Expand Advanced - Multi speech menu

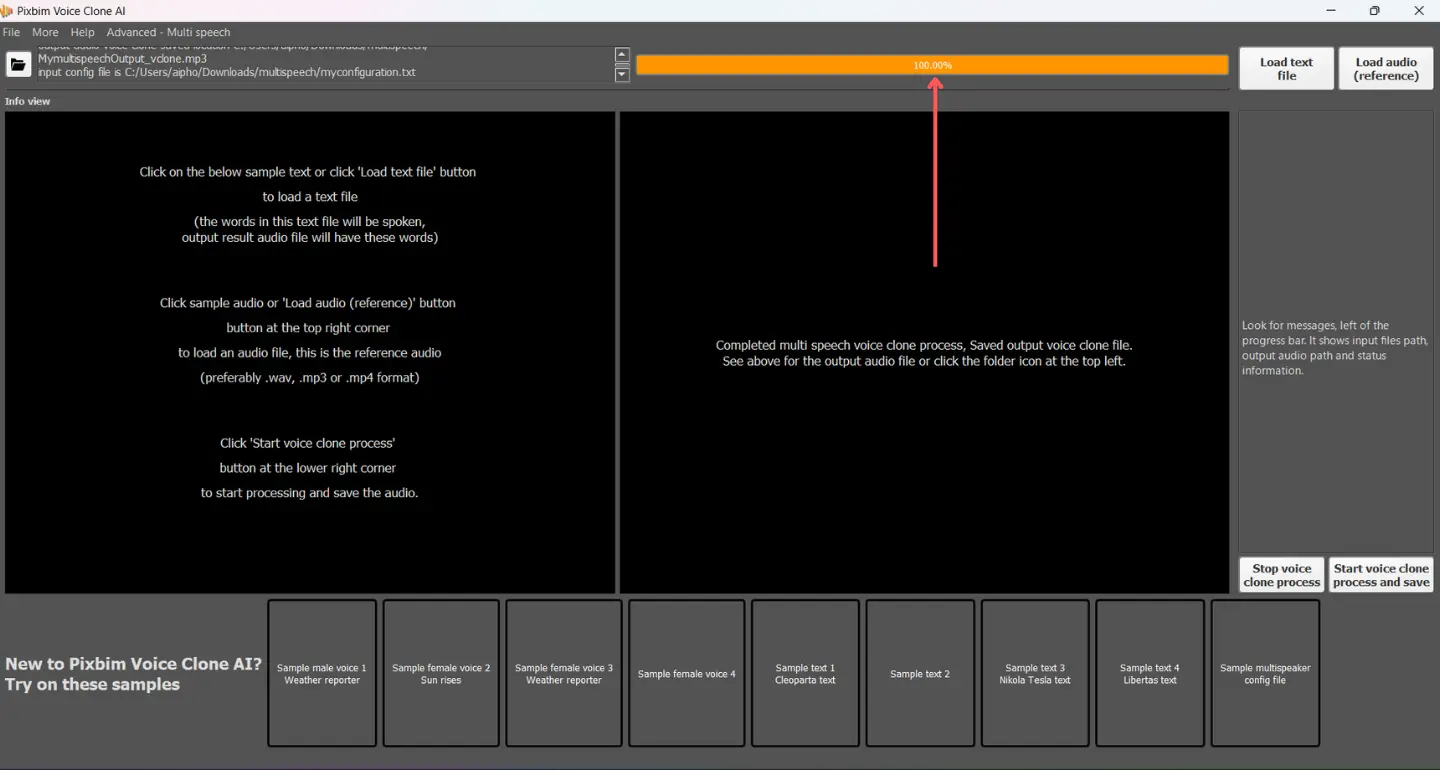click(168, 32)
